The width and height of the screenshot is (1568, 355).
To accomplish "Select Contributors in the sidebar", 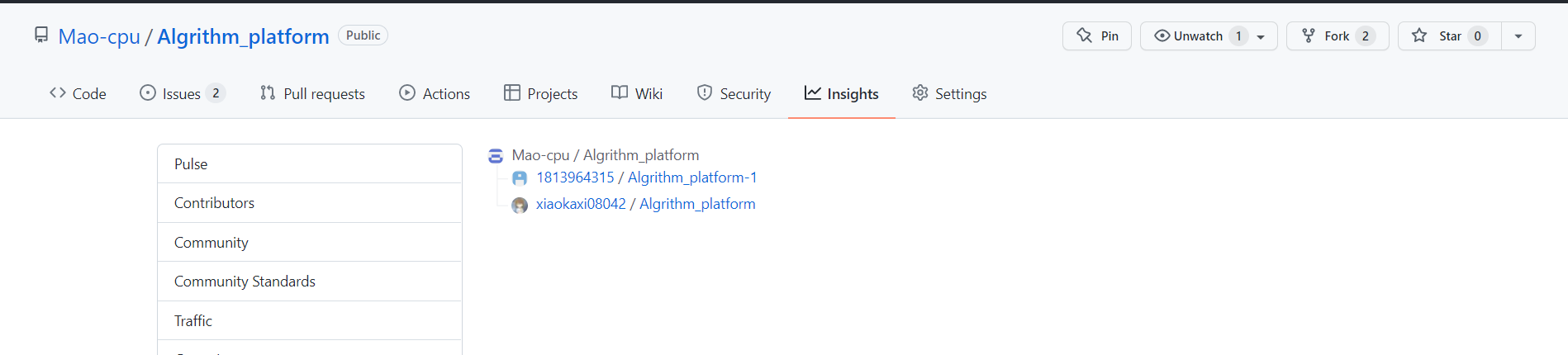I will (214, 202).
